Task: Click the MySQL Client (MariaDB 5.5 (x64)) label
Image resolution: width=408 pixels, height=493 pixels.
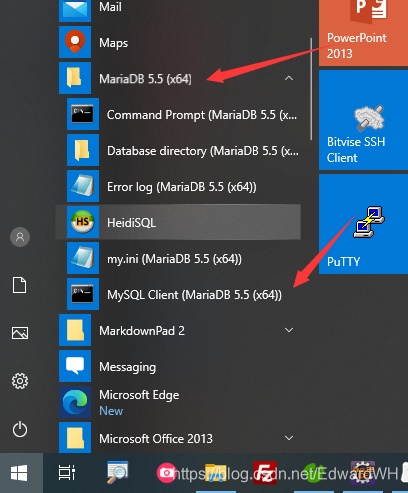Action: [x=195, y=295]
